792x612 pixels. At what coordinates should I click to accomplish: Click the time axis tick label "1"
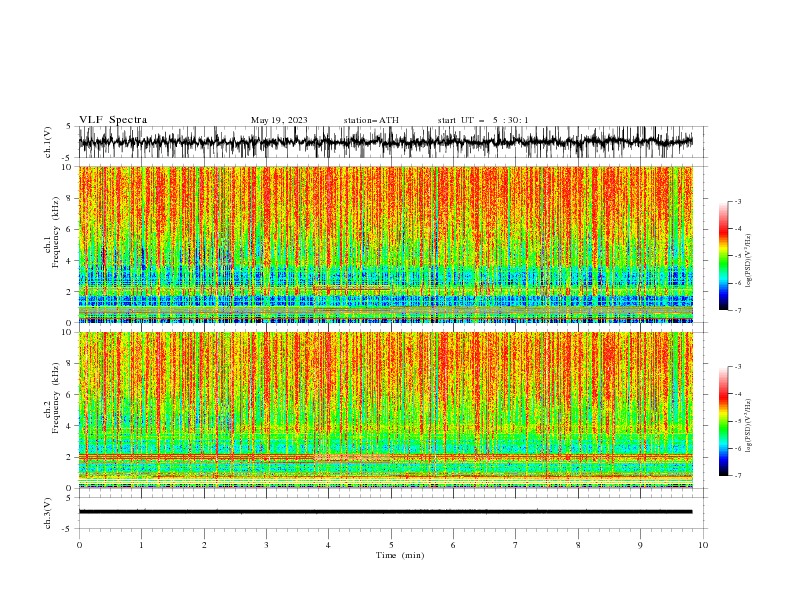pyautogui.click(x=141, y=545)
